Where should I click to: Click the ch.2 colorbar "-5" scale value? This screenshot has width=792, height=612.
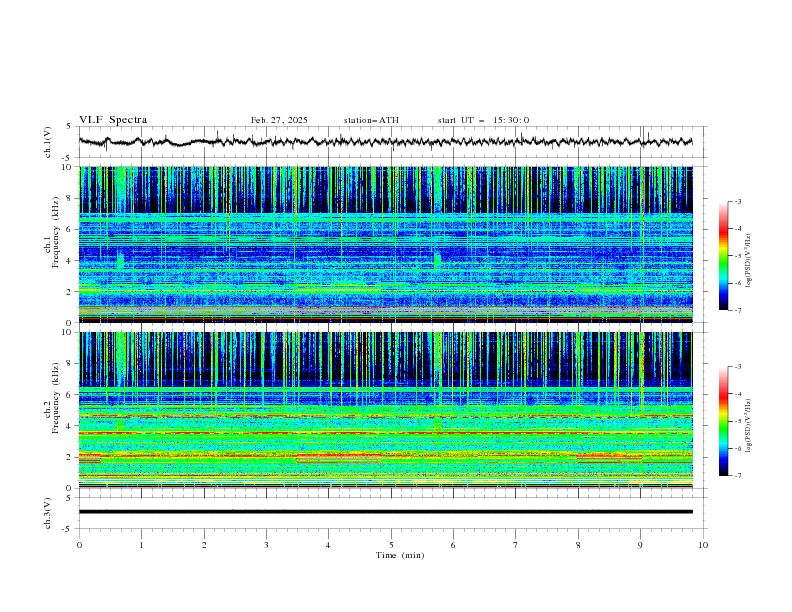pos(738,421)
